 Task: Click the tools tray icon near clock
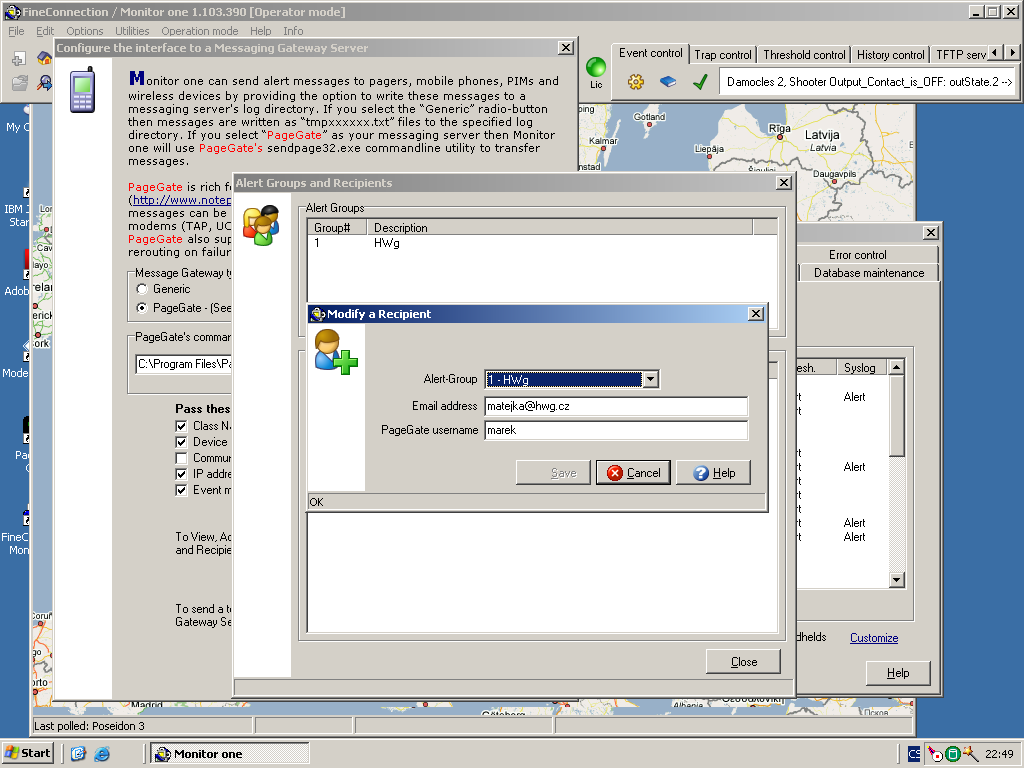(x=970, y=754)
